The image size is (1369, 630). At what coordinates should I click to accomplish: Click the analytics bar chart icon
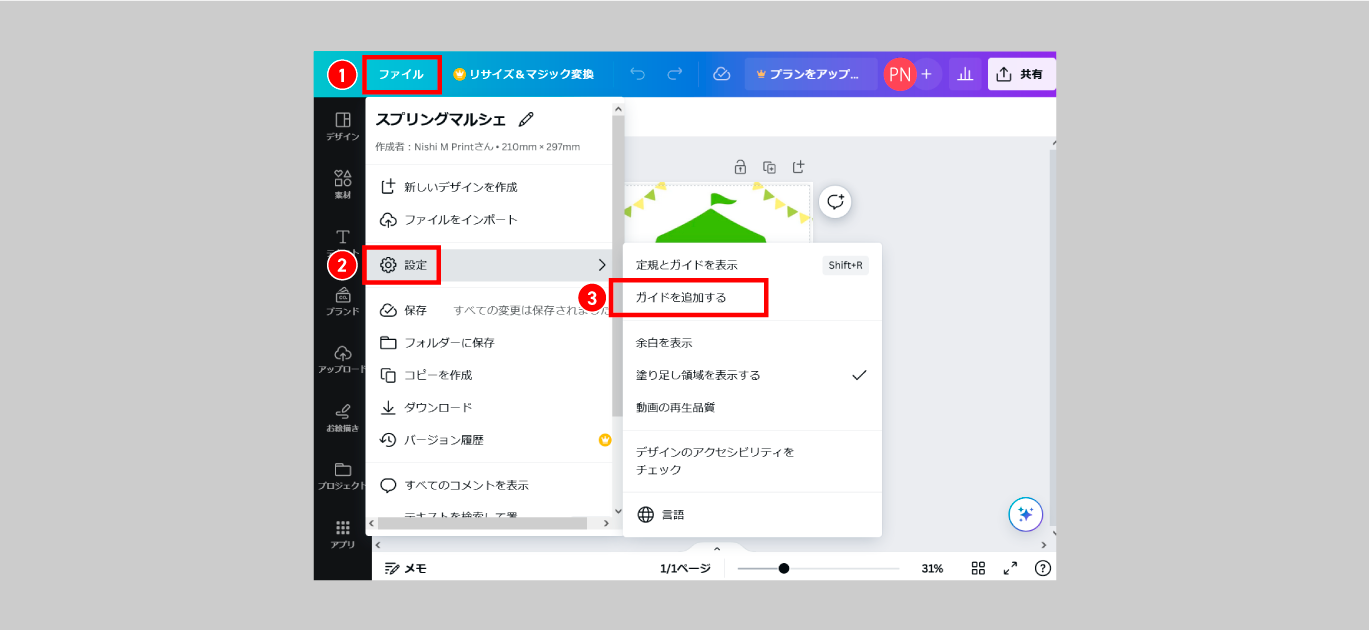click(x=965, y=74)
